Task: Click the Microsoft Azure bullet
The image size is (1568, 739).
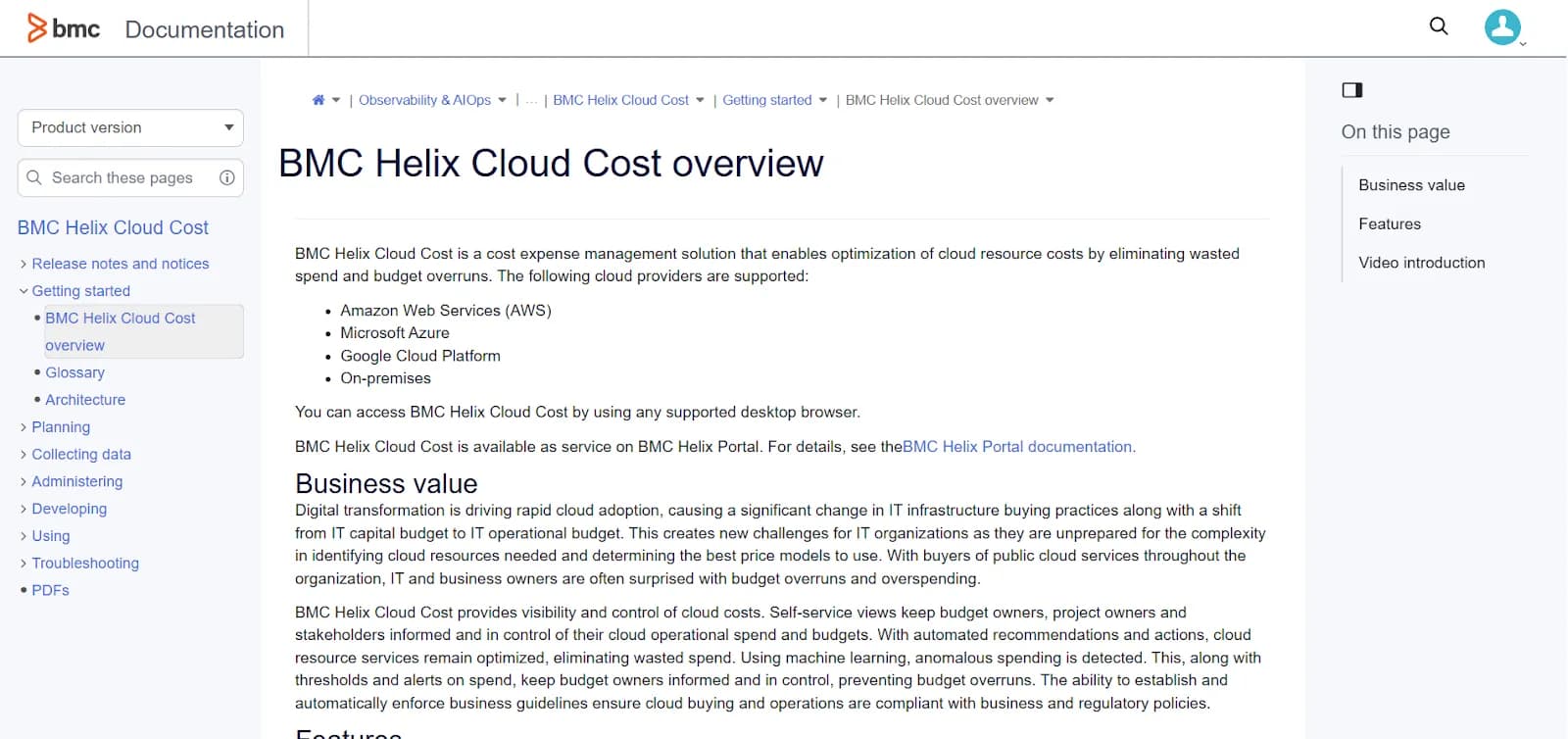Action: (395, 333)
